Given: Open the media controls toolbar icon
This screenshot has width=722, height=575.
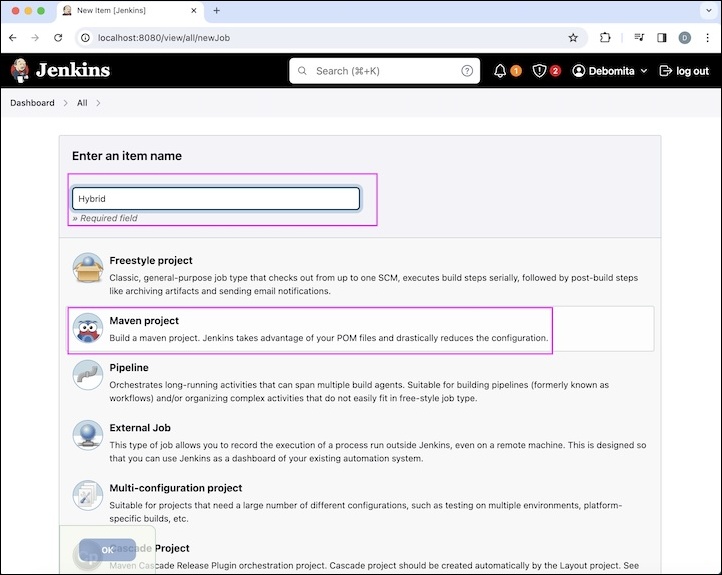Looking at the screenshot, I should [639, 38].
